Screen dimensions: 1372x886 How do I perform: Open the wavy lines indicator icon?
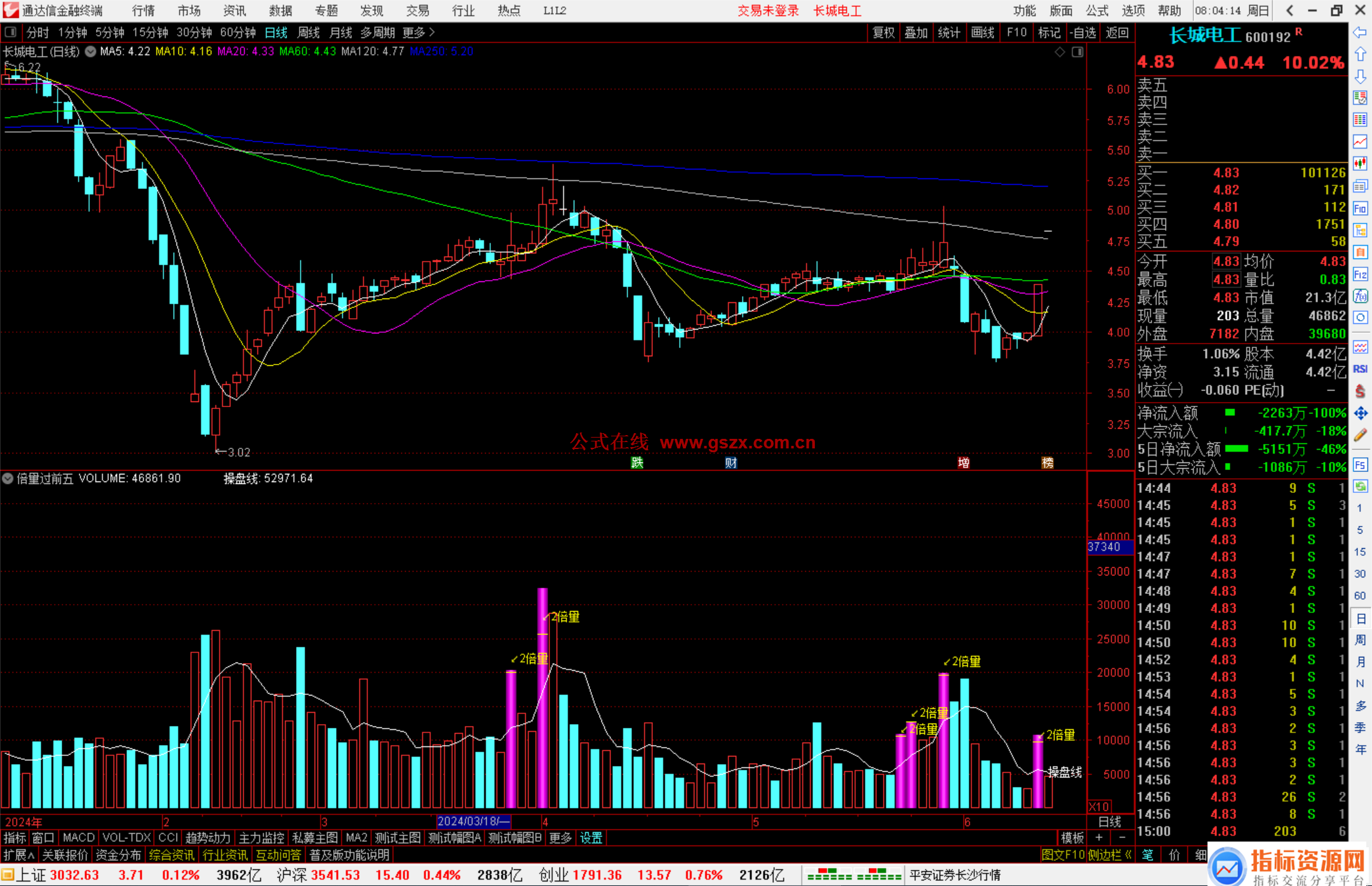coord(1360,347)
